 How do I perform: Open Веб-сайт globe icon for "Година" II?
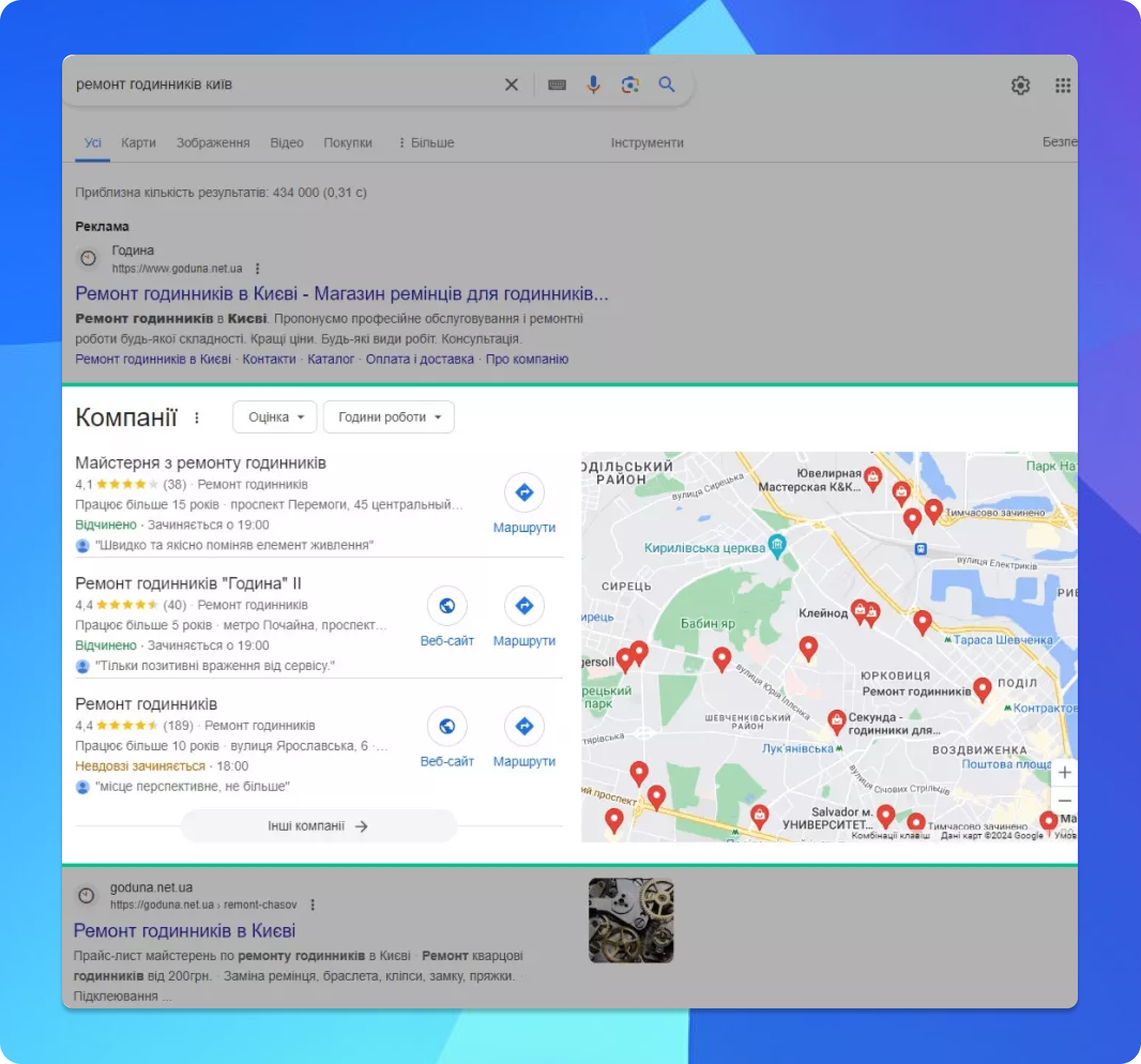tap(446, 605)
